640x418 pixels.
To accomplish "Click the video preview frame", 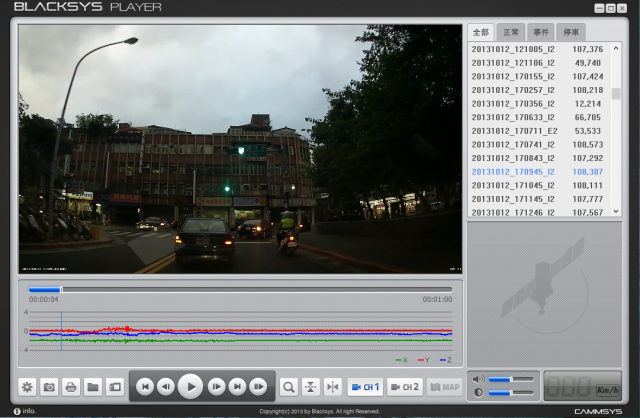I will point(240,149).
